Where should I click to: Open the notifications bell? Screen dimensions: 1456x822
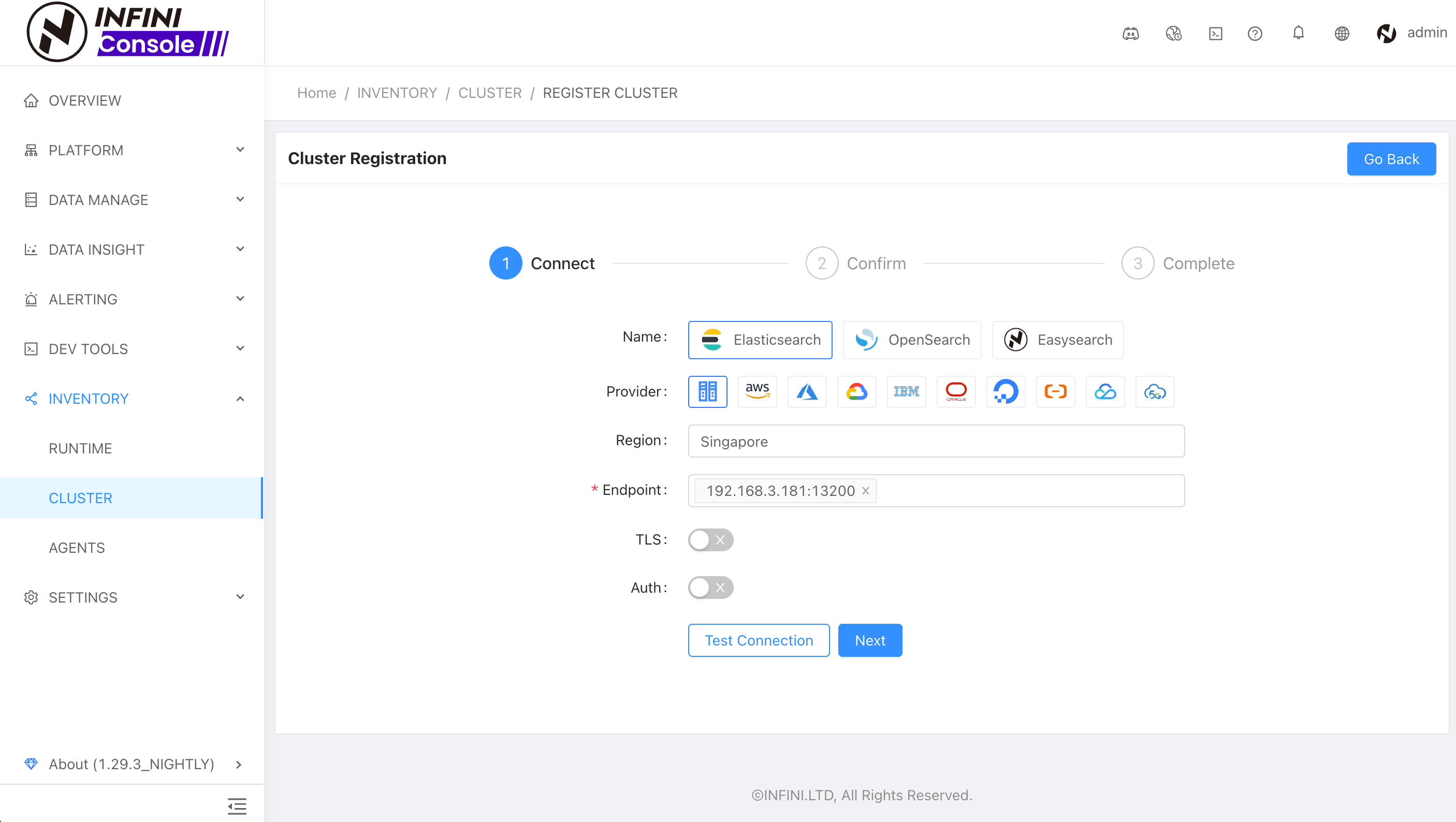tap(1298, 33)
